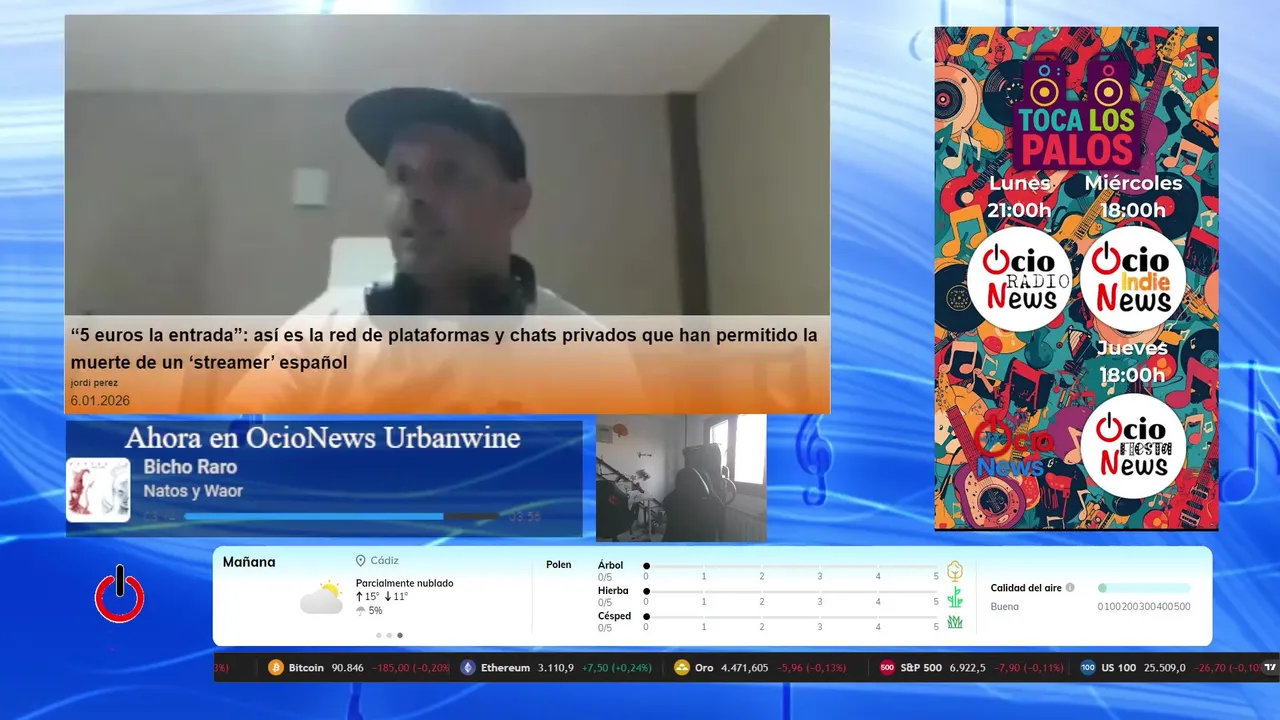Click the red power logo icon
Image resolution: width=1280 pixels, height=720 pixels.
[x=120, y=596]
